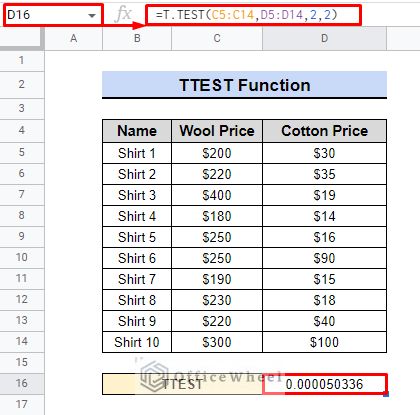Click the Name box showing D16
The image size is (420, 415).
(53, 15)
